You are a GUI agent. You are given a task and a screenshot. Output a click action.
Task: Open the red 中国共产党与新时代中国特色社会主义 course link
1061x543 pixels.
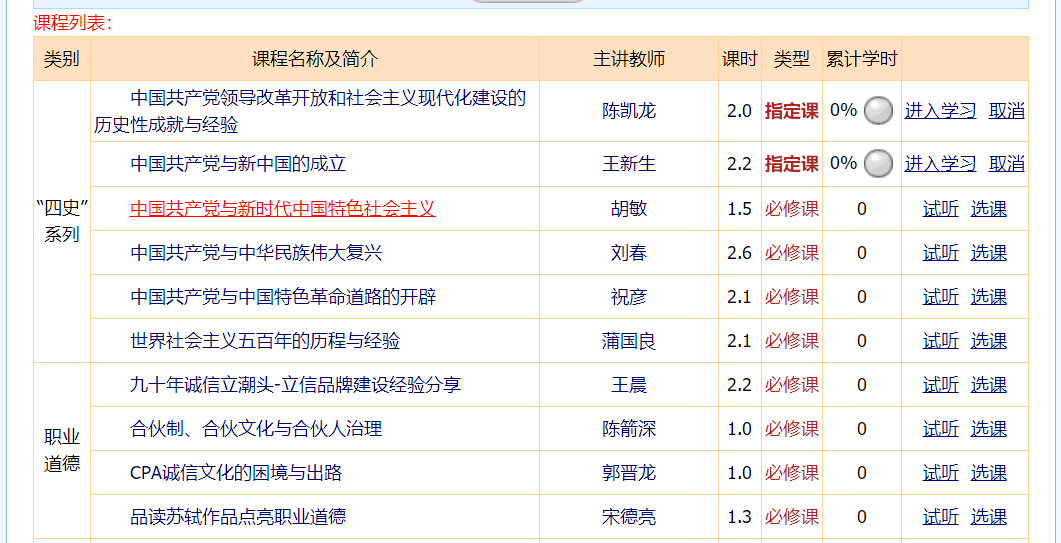283,209
